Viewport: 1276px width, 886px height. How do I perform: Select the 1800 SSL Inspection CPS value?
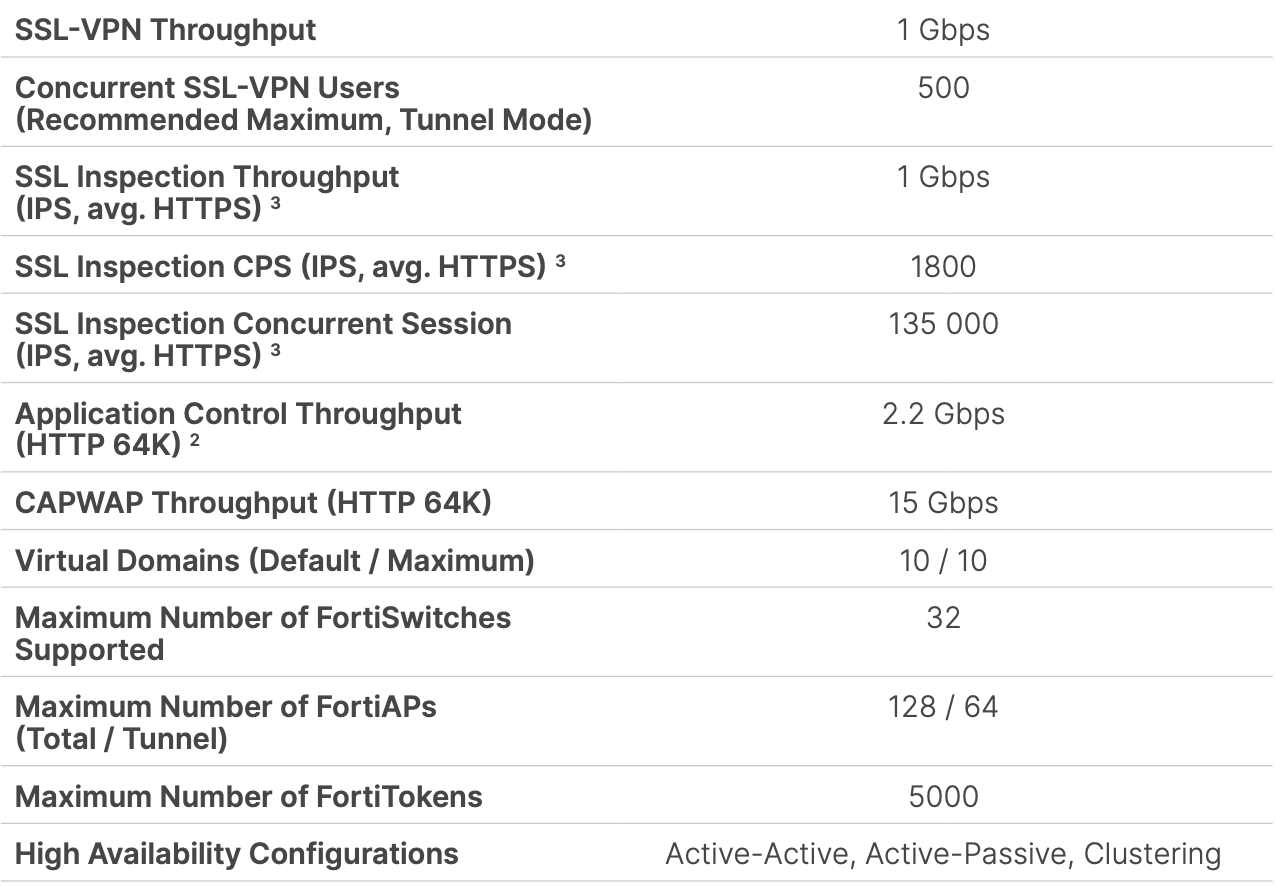943,266
